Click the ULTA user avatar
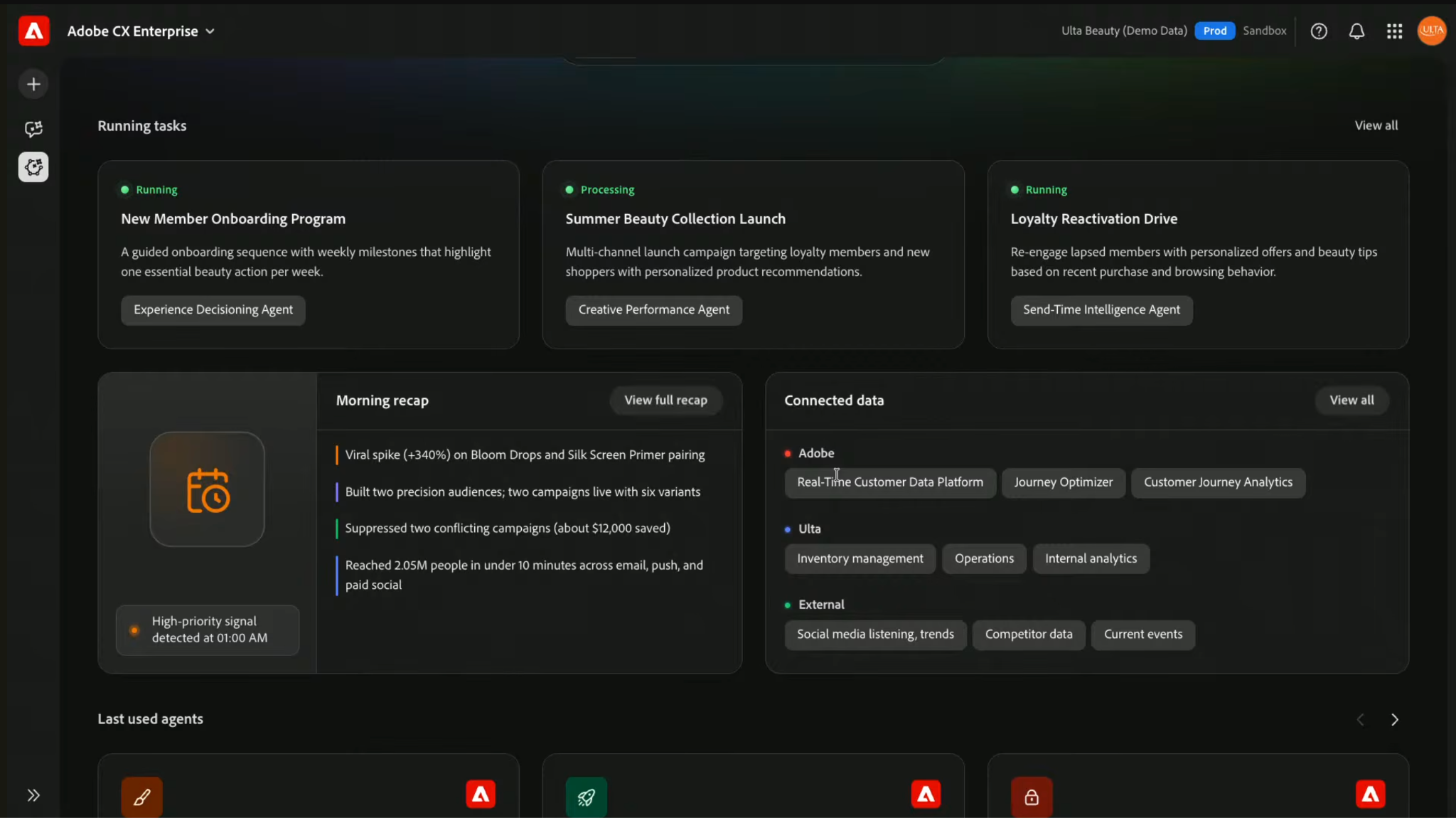Viewport: 1456px width, 818px height. 1431,31
